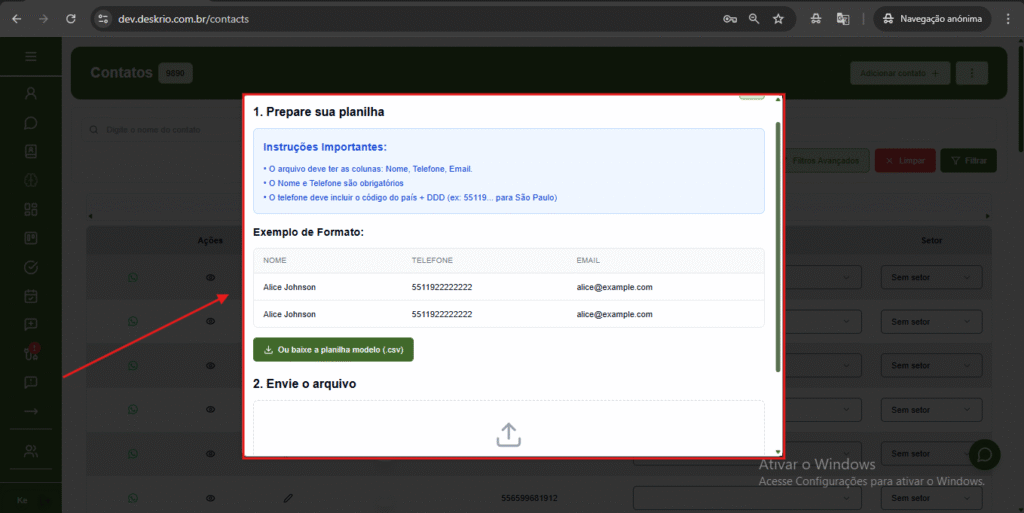Expand the first row 'Sem setor' dropdown
The height and width of the screenshot is (513, 1024).
click(x=931, y=277)
